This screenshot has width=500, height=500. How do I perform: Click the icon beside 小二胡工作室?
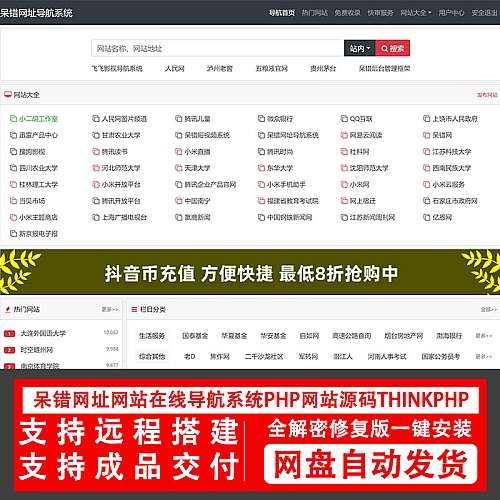(13, 119)
